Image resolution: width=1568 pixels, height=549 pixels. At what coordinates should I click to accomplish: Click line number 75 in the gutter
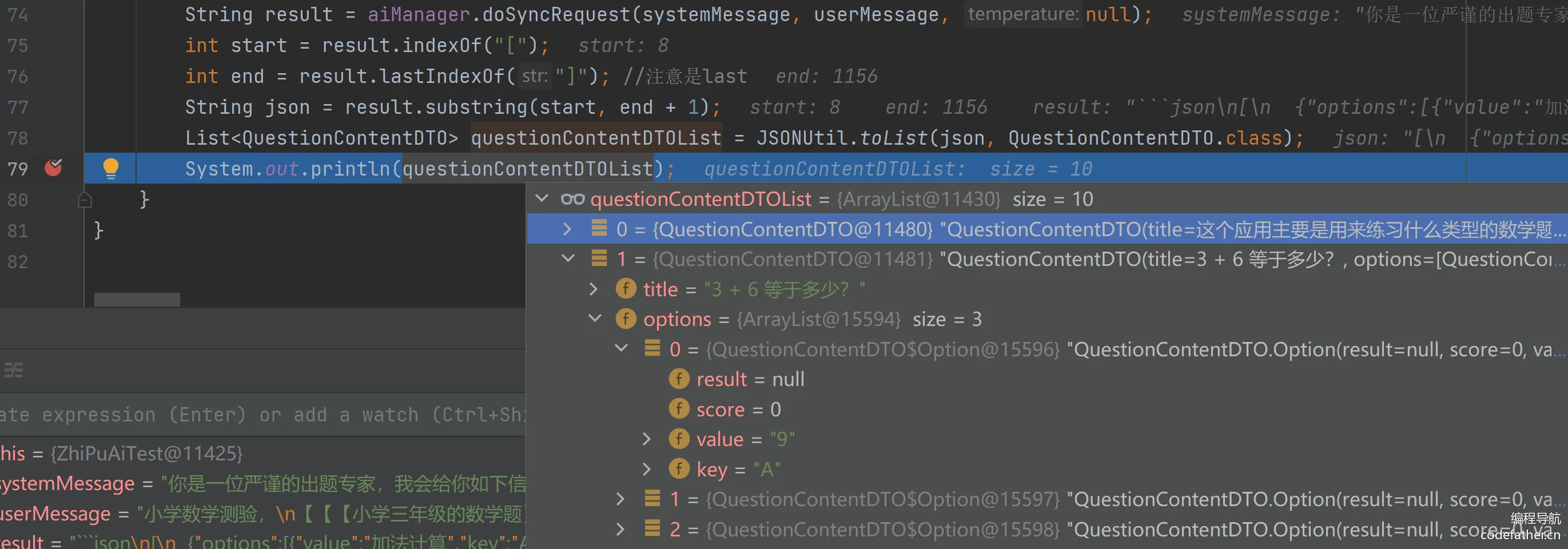[18, 46]
